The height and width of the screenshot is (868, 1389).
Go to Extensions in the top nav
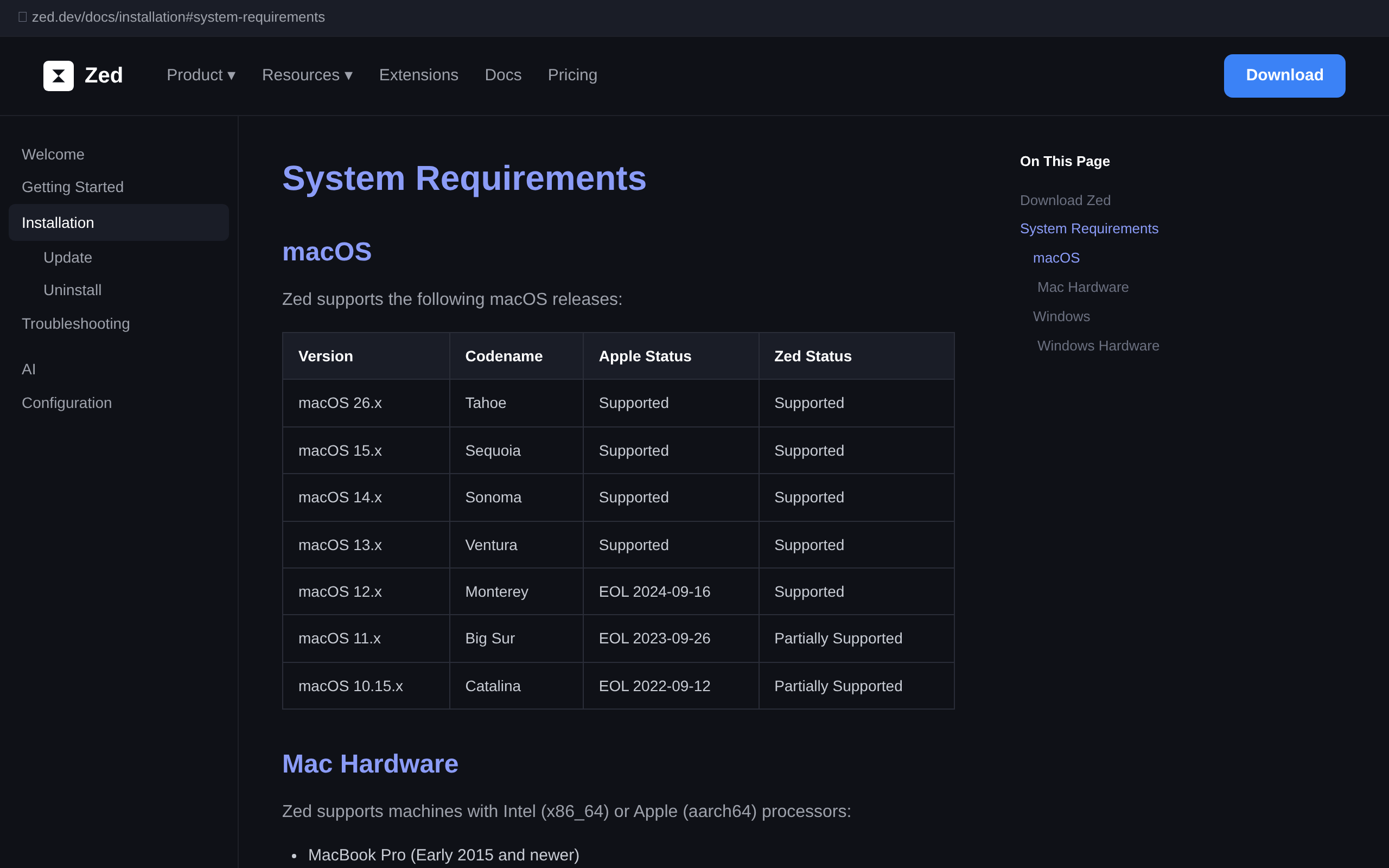click(418, 75)
